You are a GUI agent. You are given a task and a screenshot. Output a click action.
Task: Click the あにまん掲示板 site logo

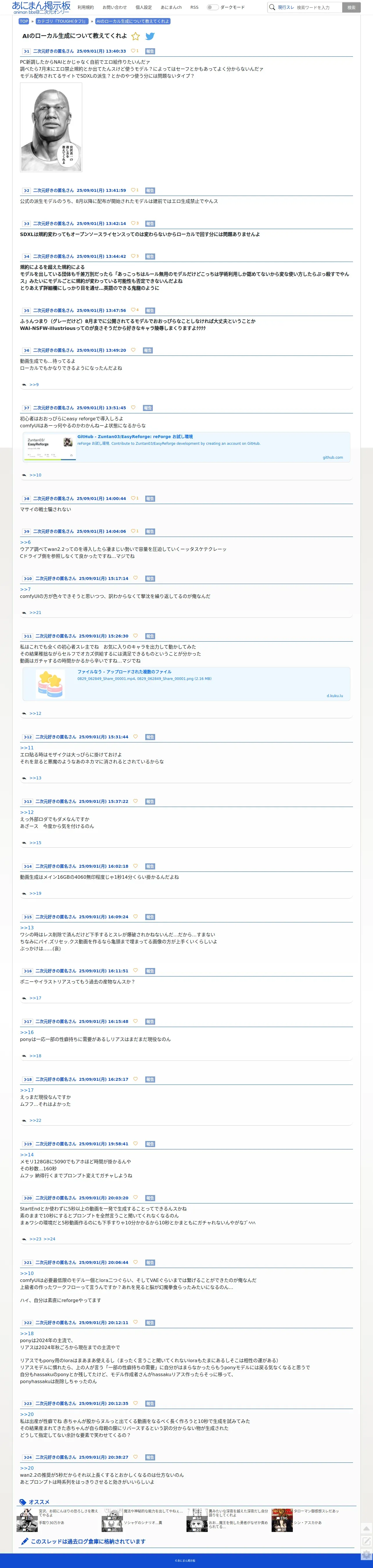click(41, 7)
